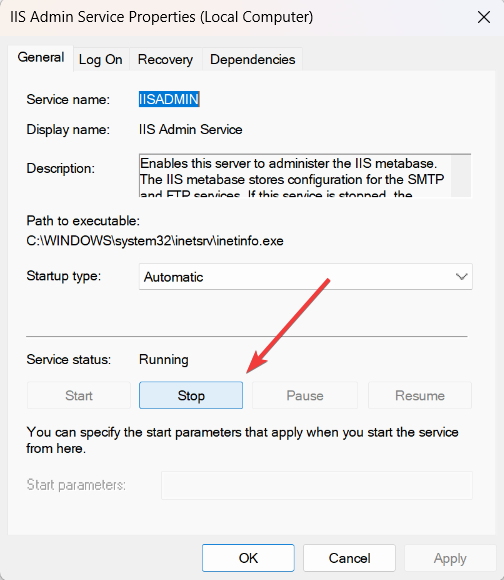This screenshot has width=504, height=580.
Task: Click the Pause service button
Action: (305, 395)
